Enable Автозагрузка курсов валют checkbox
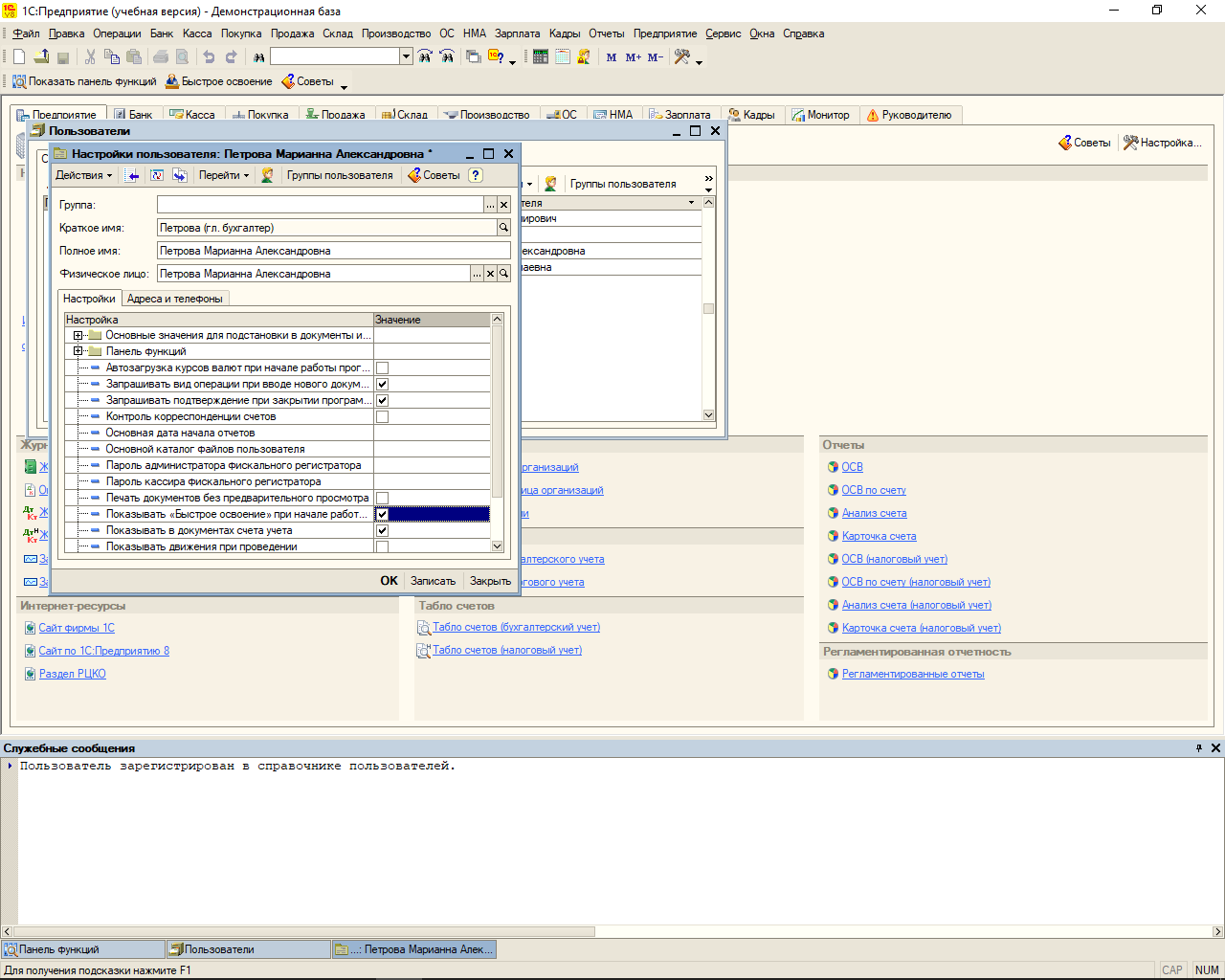The image size is (1225, 980). tap(382, 367)
